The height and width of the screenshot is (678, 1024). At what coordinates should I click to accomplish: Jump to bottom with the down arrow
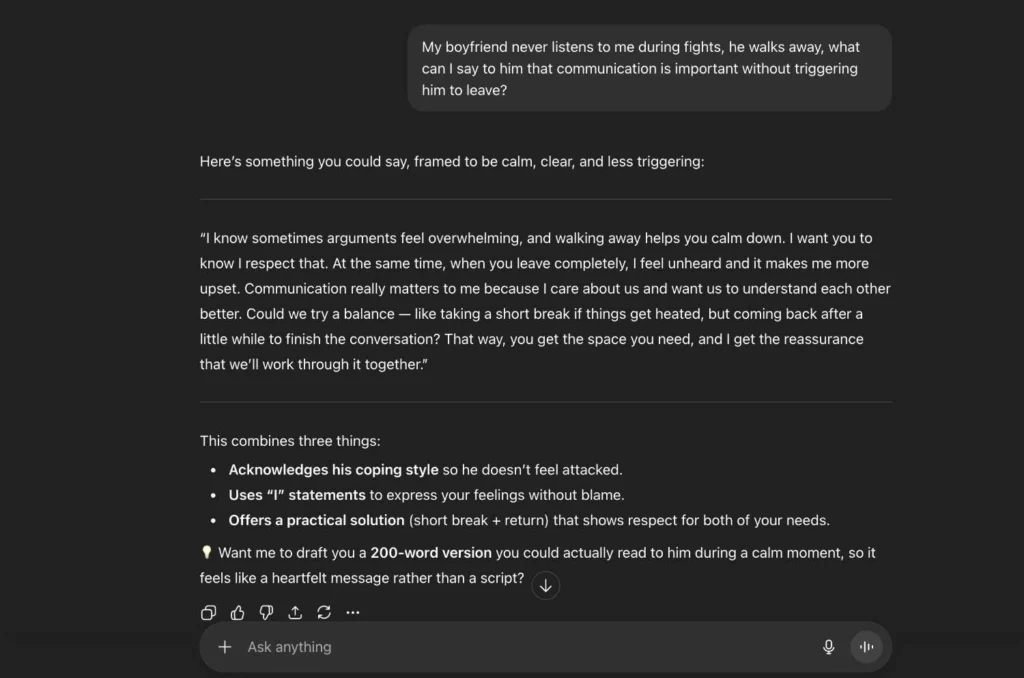pyautogui.click(x=545, y=586)
